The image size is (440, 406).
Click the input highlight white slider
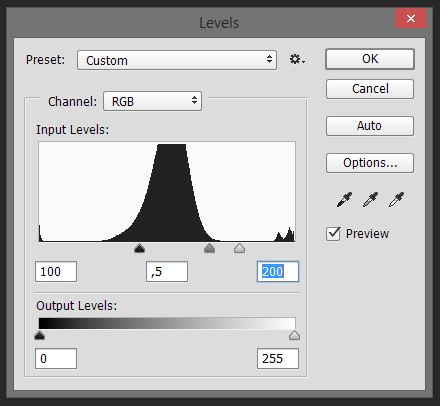pyautogui.click(x=239, y=248)
